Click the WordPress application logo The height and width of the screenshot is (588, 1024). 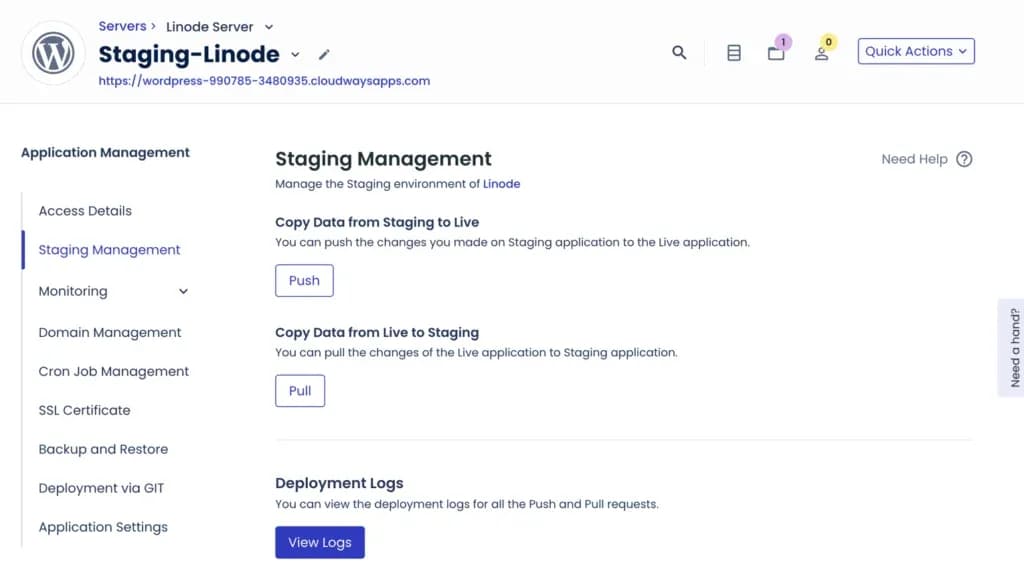pyautogui.click(x=52, y=52)
